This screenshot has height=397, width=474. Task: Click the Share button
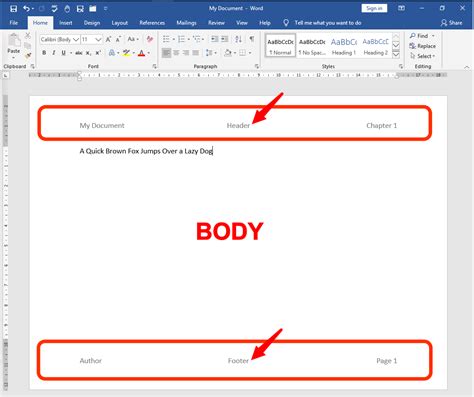[452, 23]
